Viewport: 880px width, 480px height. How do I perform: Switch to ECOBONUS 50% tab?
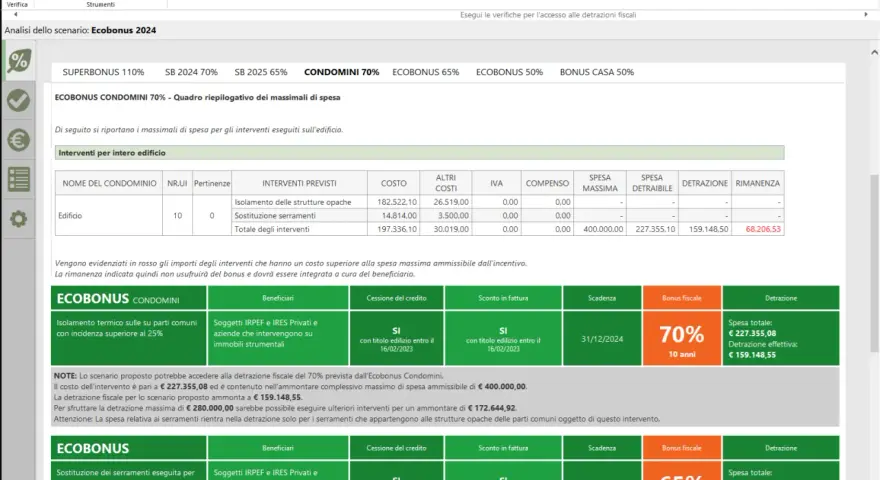coord(509,72)
